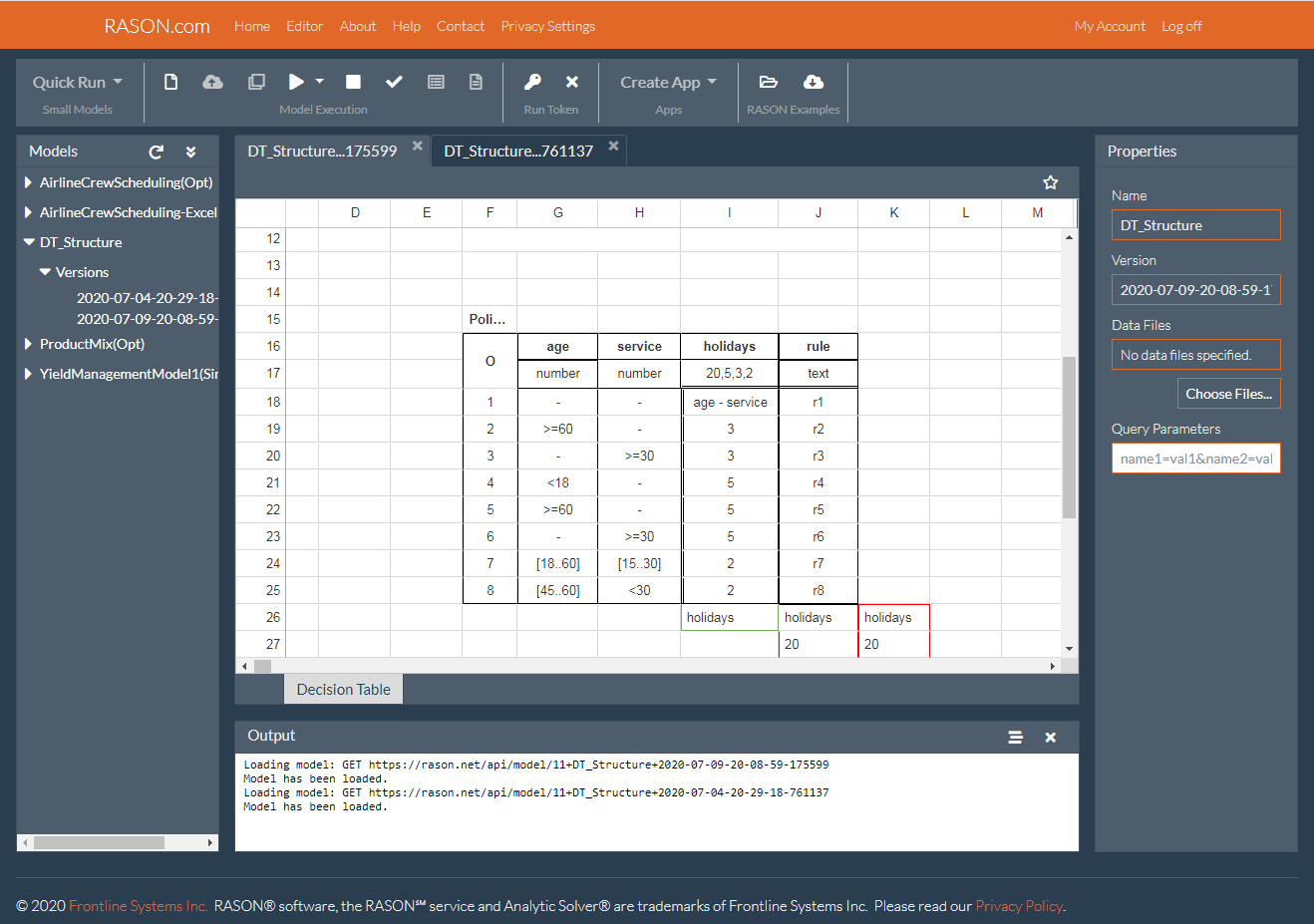Open the Frontline Systems Inc. link

(138, 906)
